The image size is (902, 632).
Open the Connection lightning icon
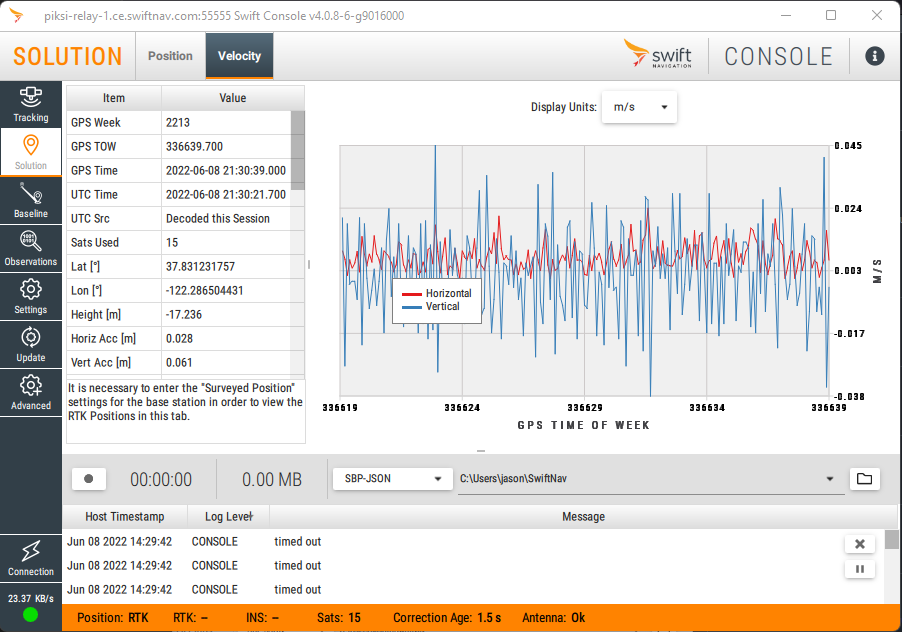tap(30, 558)
